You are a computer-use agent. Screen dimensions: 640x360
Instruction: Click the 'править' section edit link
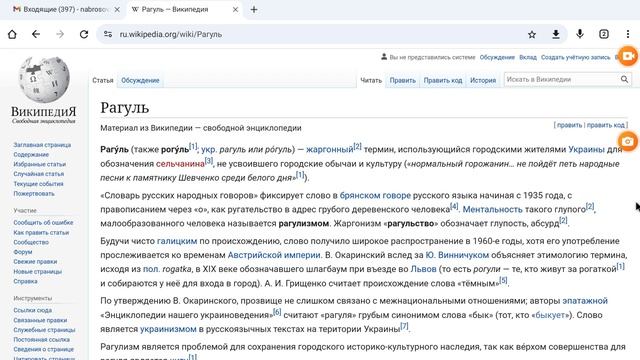(569, 125)
